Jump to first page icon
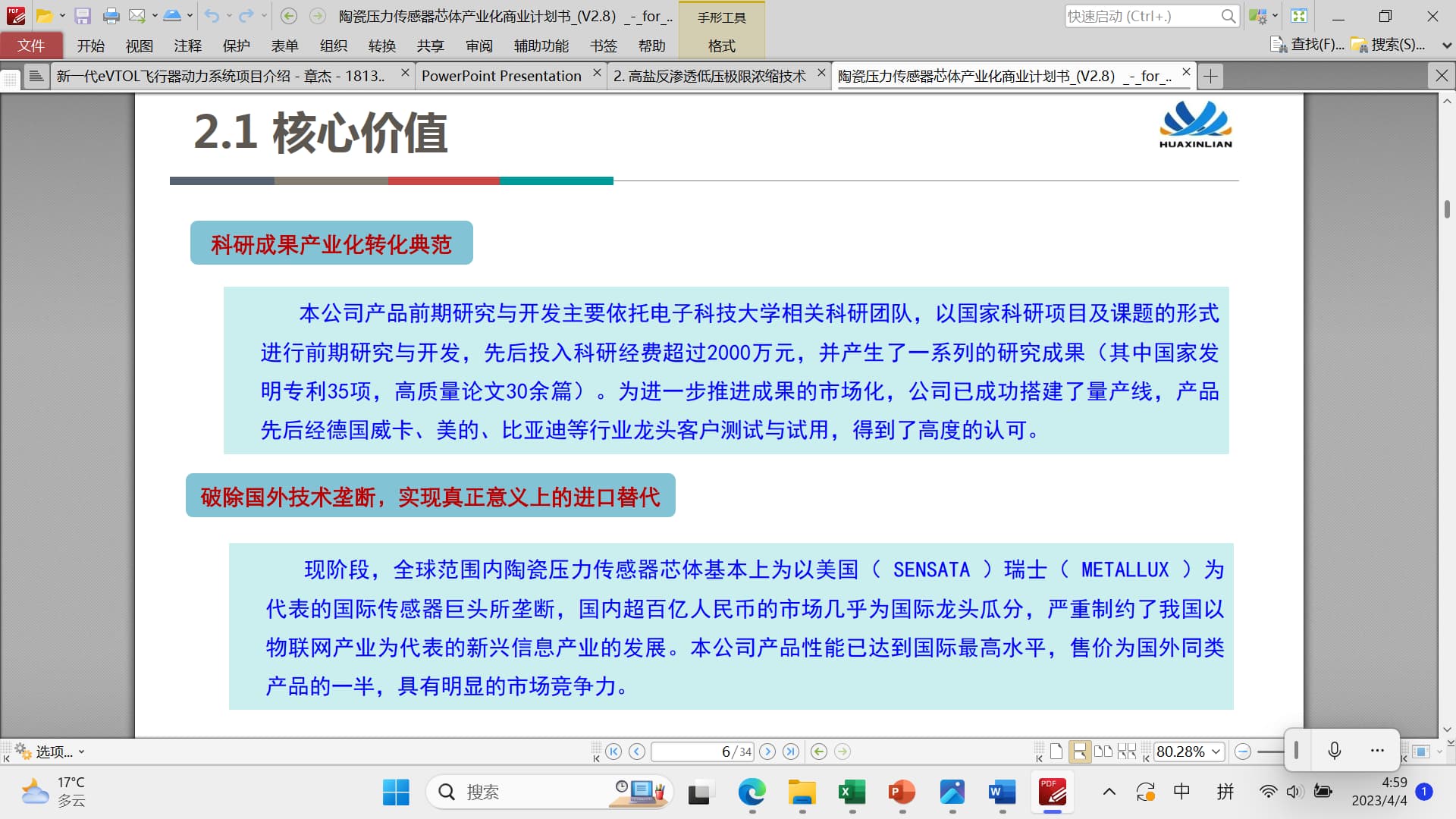The image size is (1456, 819). (x=613, y=752)
